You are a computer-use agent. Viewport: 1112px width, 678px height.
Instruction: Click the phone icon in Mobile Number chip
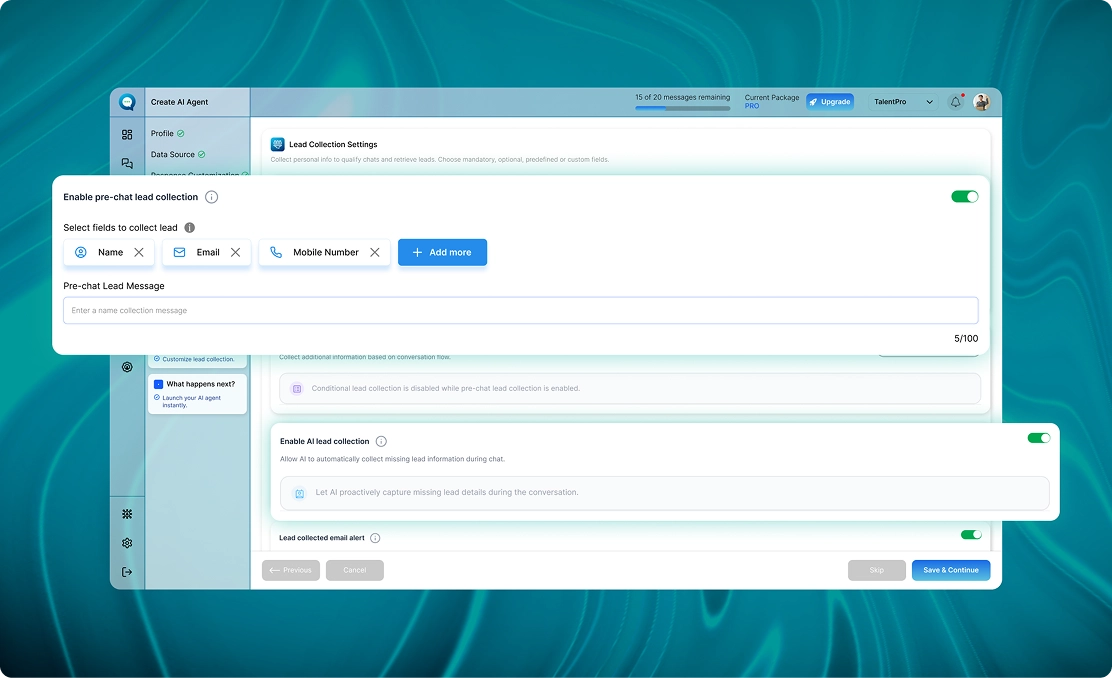click(276, 252)
